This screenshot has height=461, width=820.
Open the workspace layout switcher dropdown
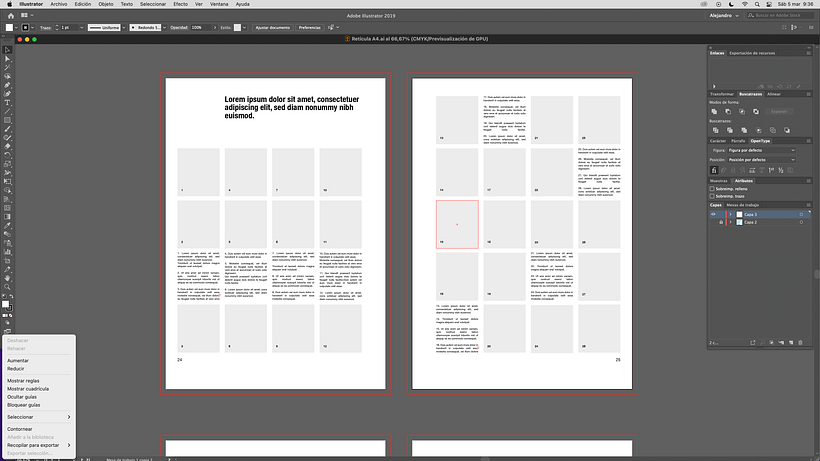27,16
